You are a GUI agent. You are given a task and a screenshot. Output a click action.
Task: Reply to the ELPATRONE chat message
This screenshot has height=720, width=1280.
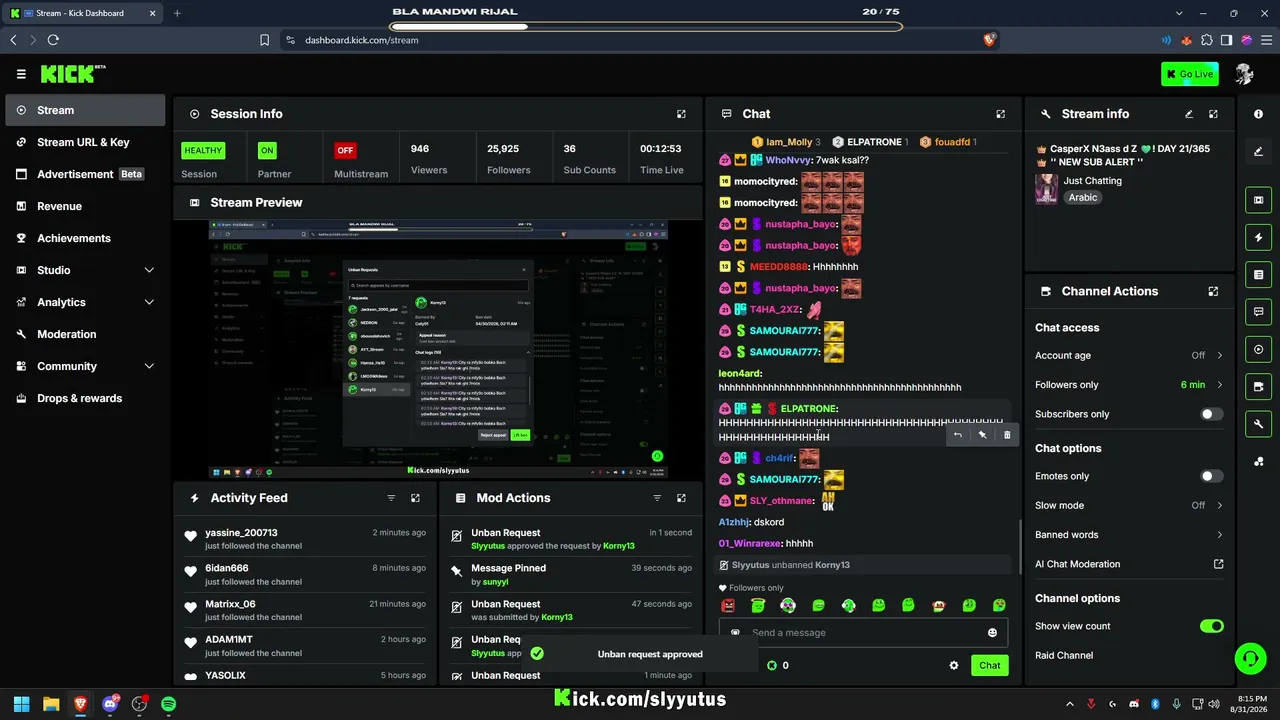[958, 435]
